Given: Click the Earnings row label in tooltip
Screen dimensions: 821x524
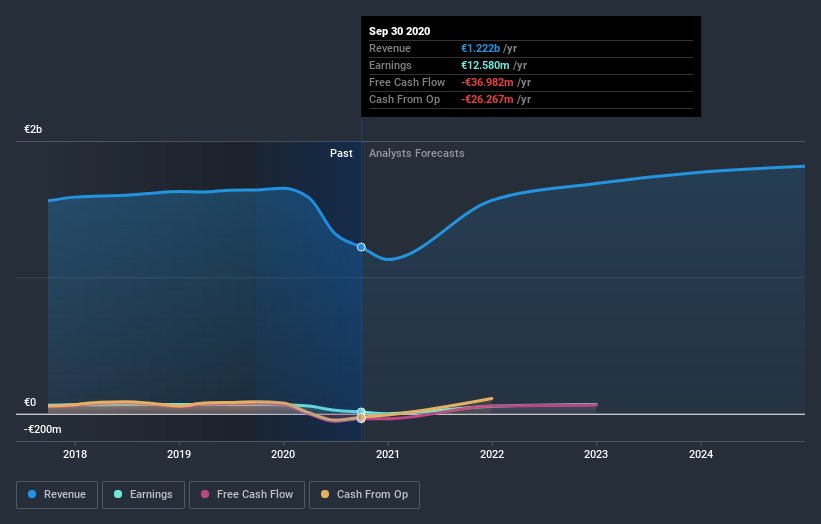Looking at the screenshot, I should click(390, 65).
